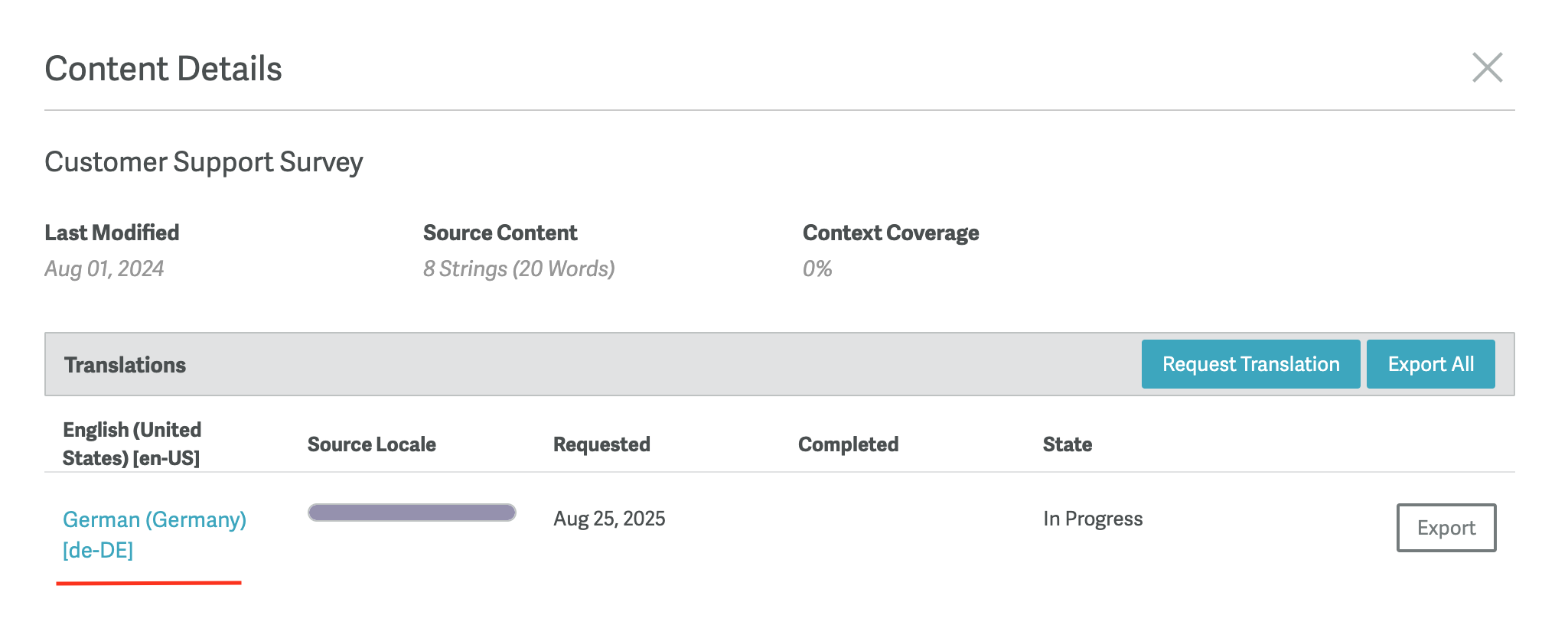Click the Source Content label
Screen dimensions: 1568x641
tap(500, 233)
